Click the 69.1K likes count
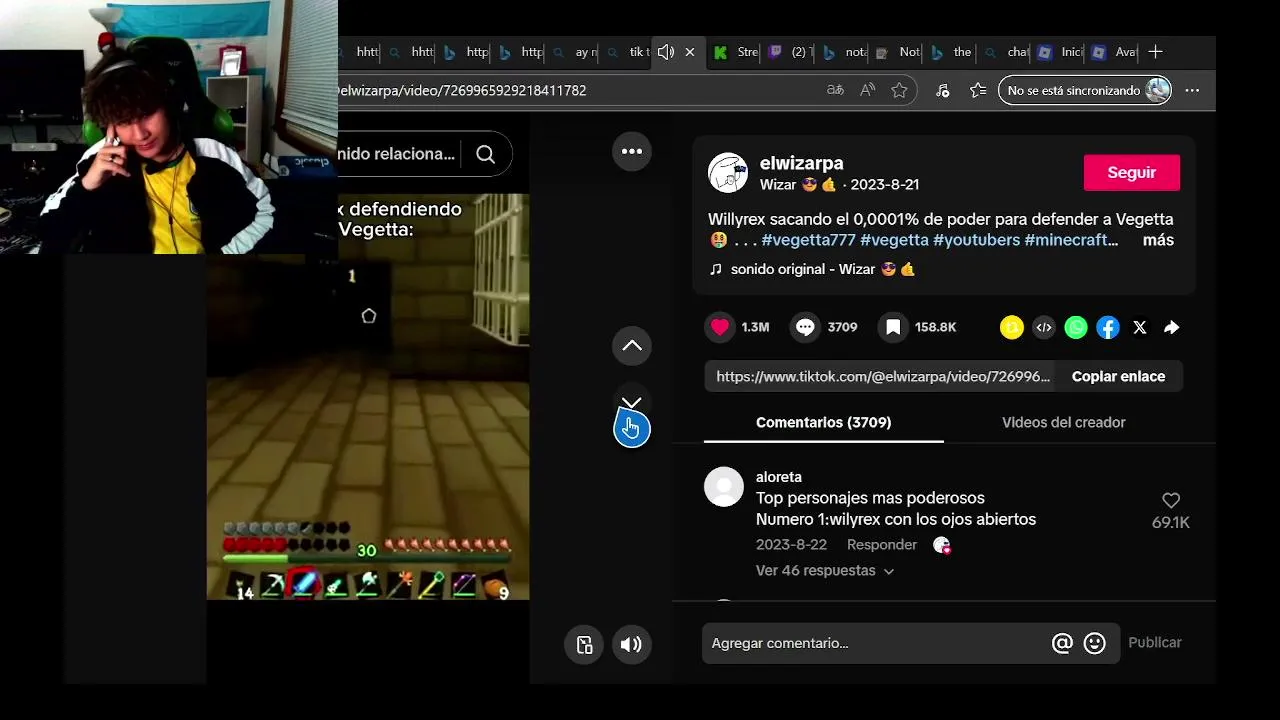 point(1171,523)
